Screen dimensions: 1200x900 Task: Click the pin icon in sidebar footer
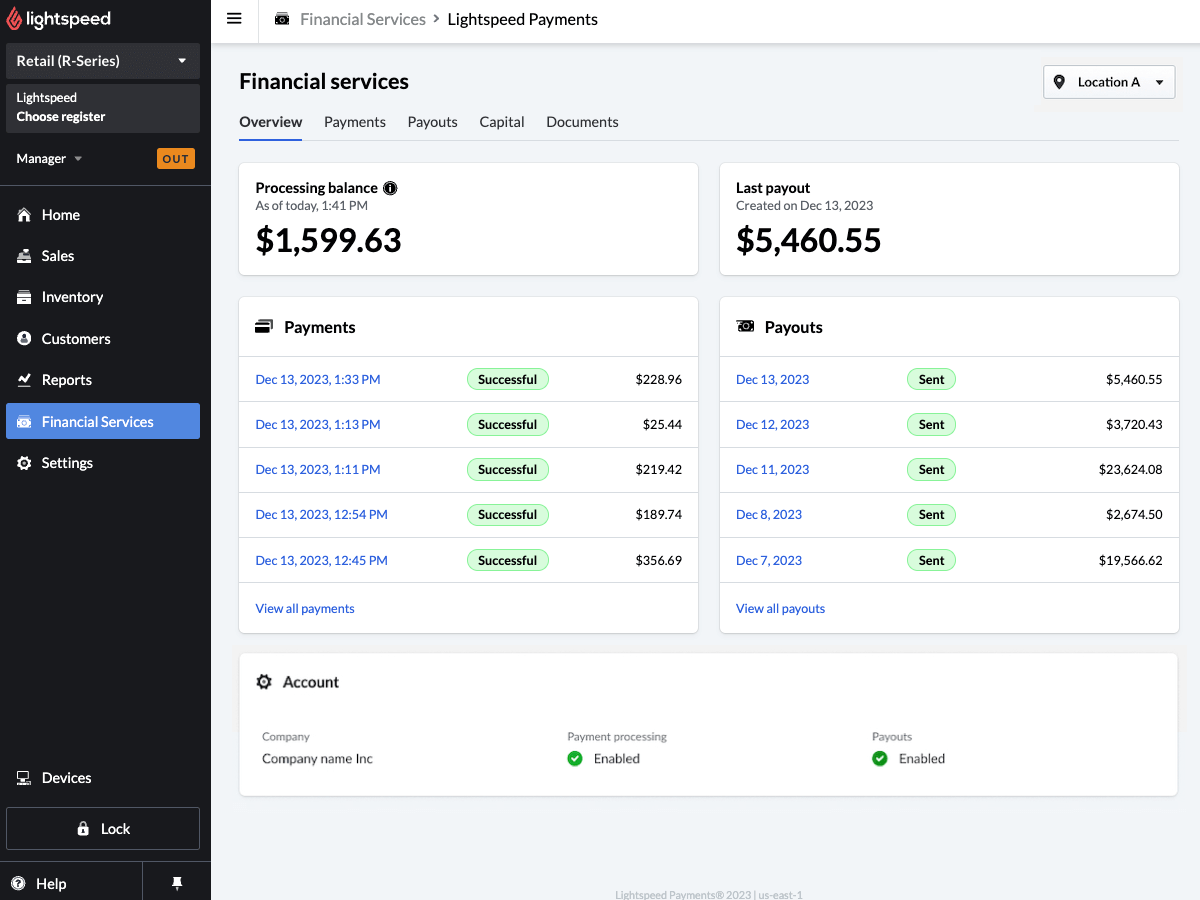pos(177,883)
